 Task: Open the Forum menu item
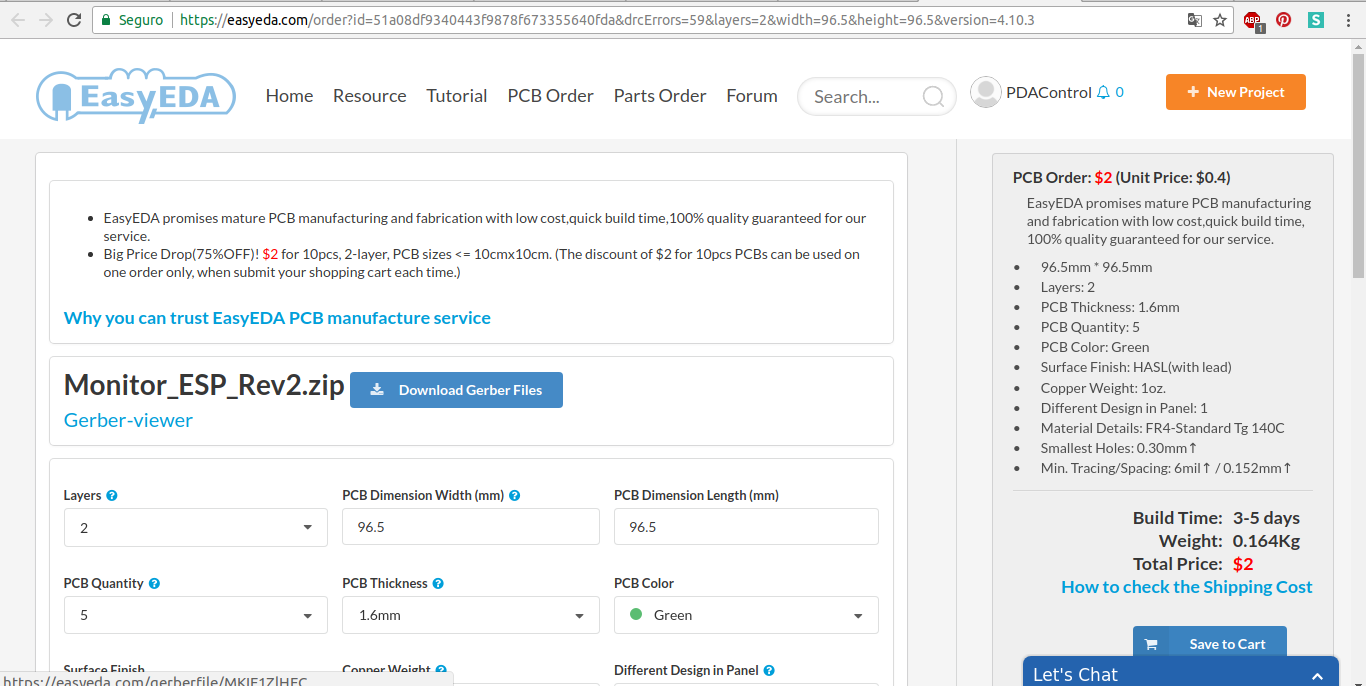point(752,96)
